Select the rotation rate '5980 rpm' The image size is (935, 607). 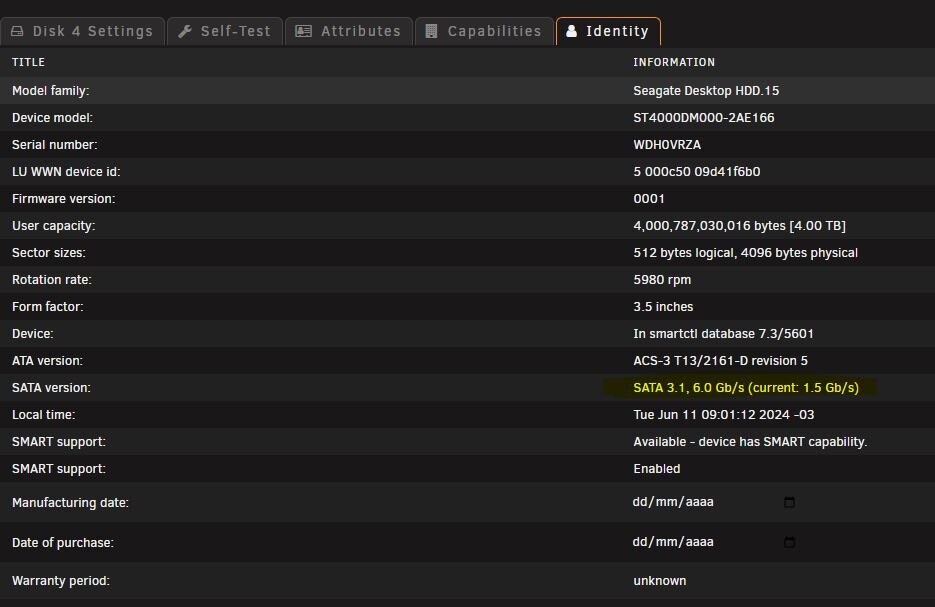click(662, 280)
